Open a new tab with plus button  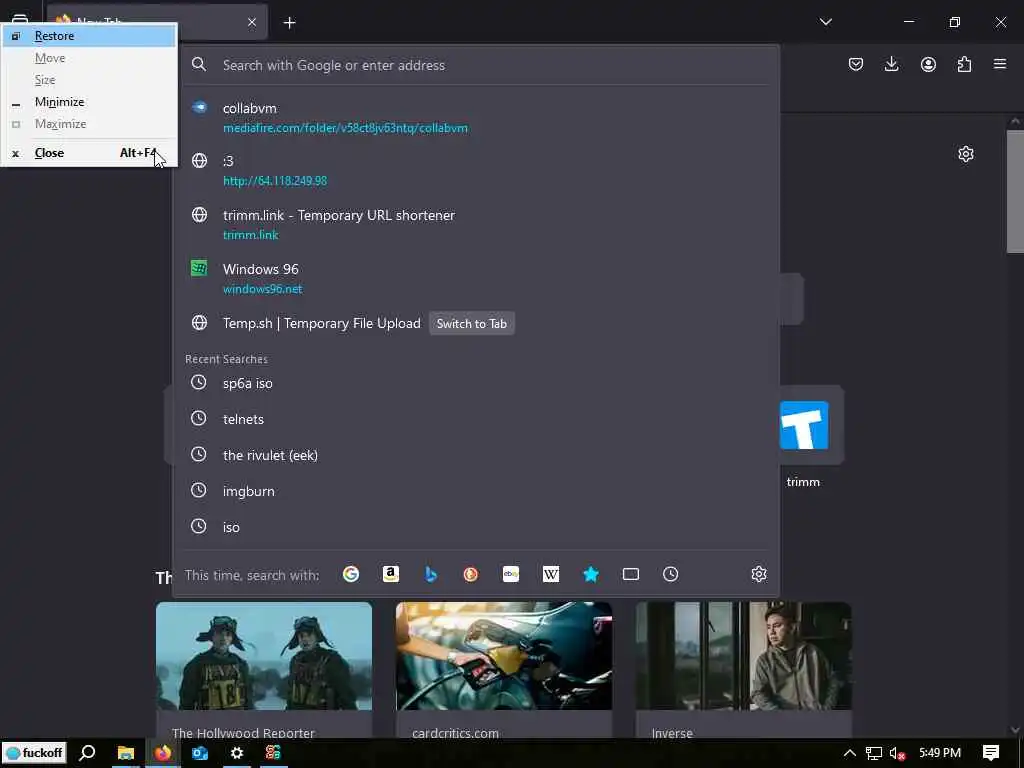[x=289, y=23]
